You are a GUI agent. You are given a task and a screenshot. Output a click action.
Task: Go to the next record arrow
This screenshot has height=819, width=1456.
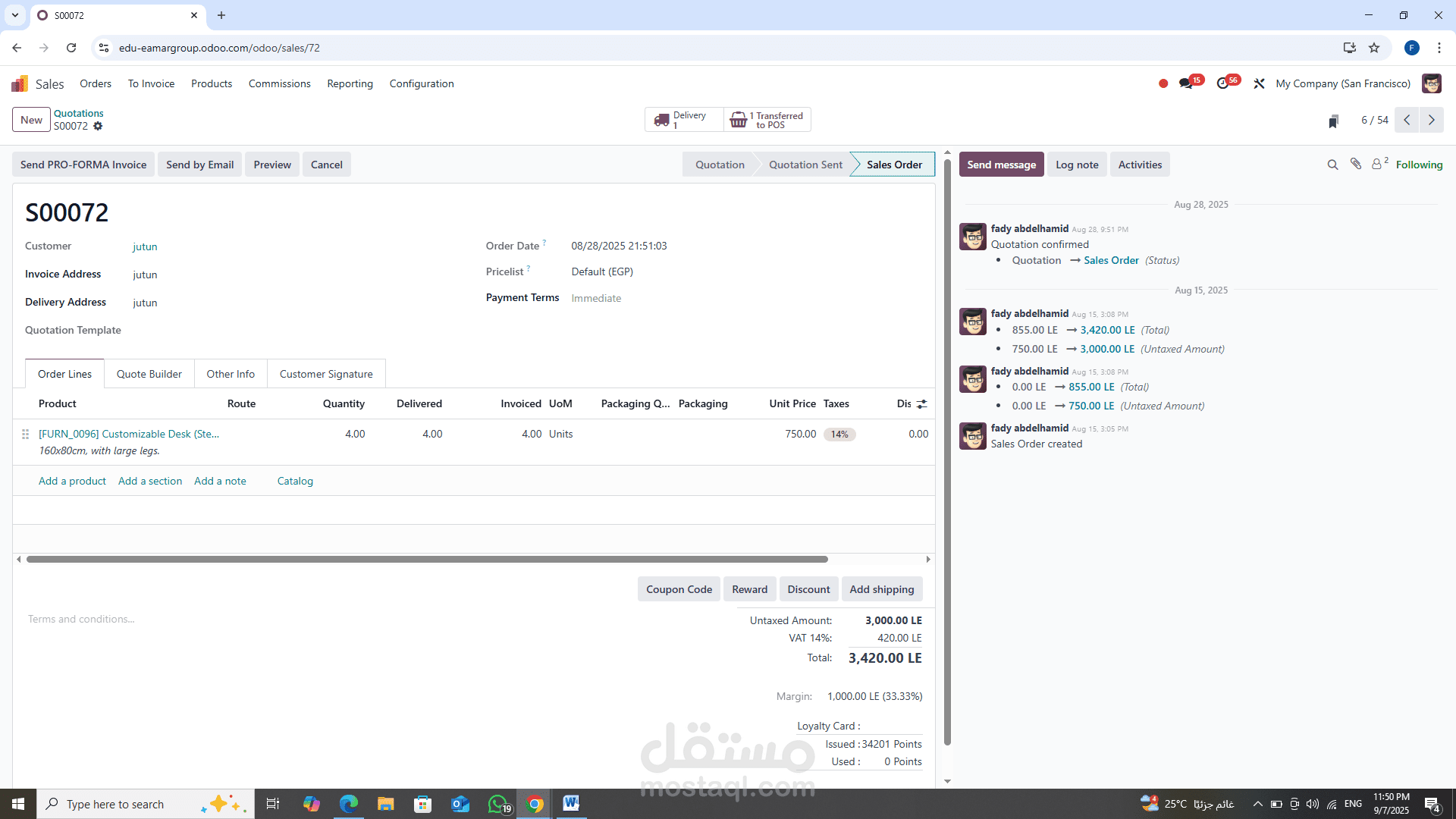click(1431, 120)
